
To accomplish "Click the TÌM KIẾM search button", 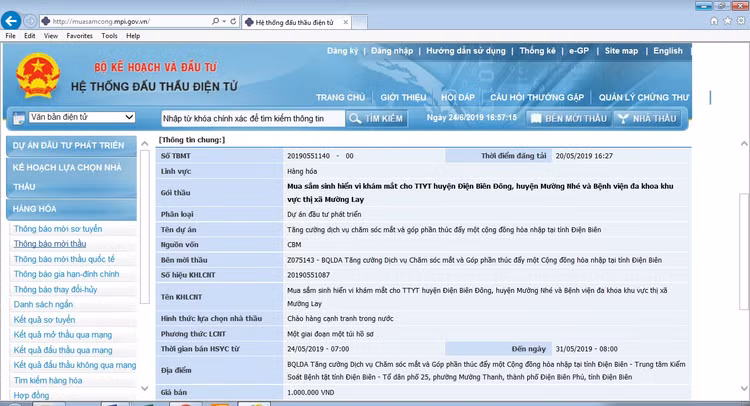I will tap(376, 118).
